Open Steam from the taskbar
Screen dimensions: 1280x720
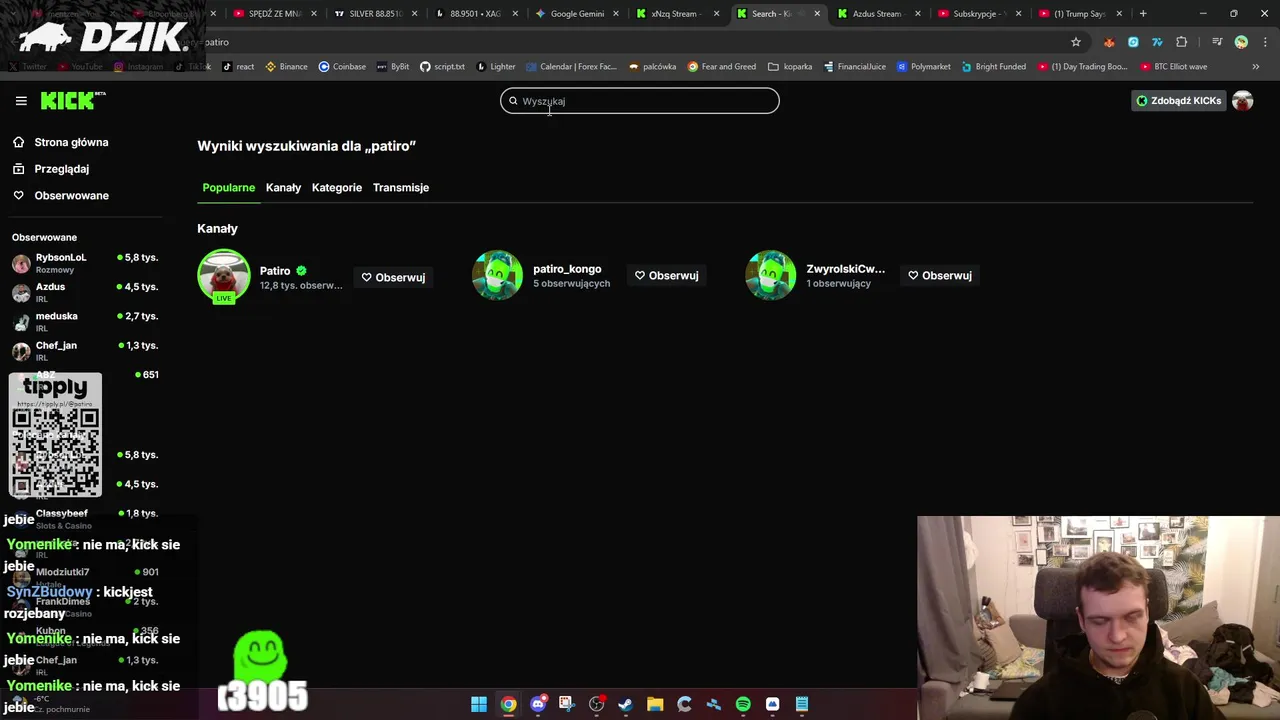pos(626,704)
